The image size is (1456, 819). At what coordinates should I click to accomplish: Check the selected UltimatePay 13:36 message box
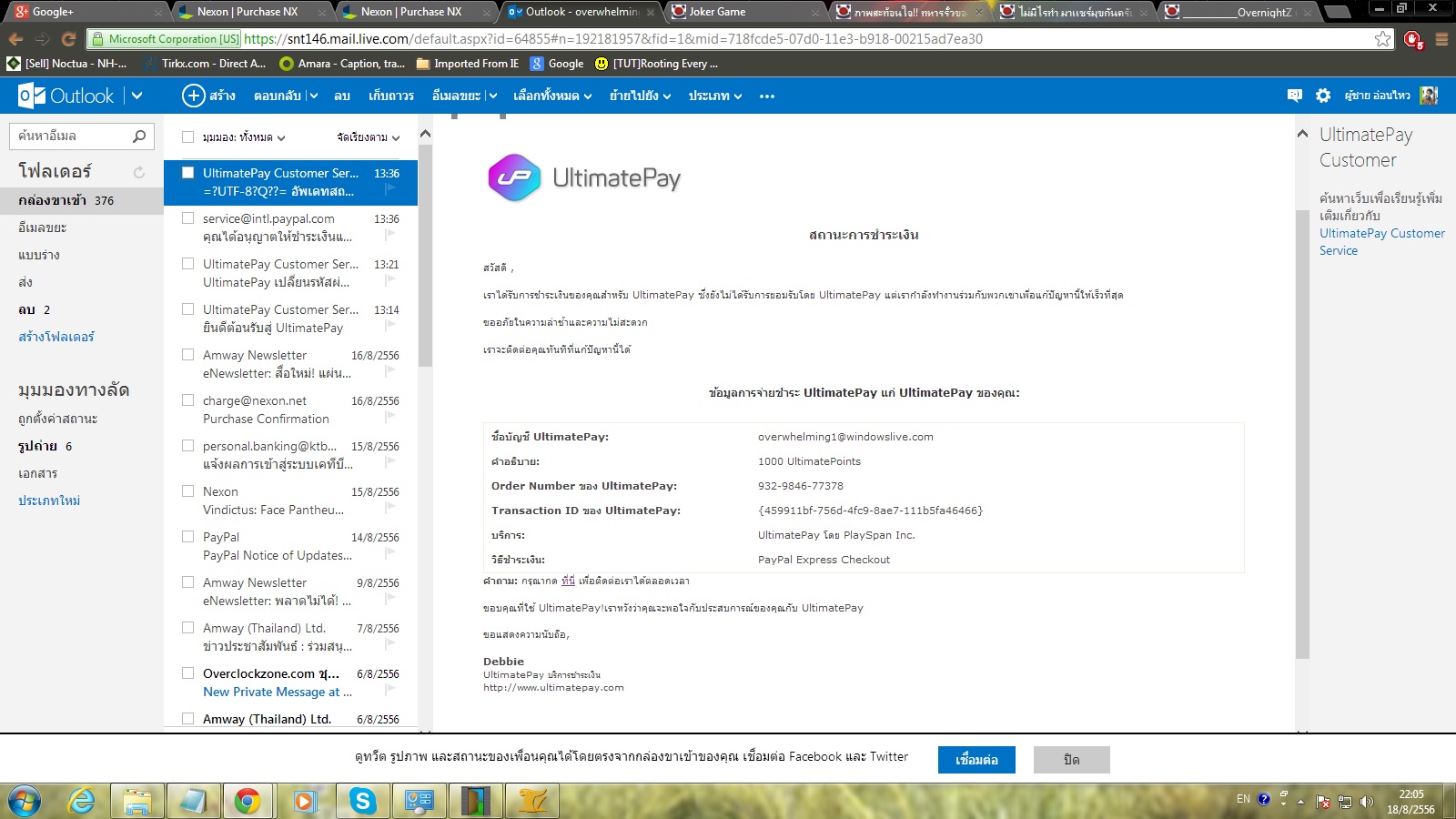click(188, 173)
